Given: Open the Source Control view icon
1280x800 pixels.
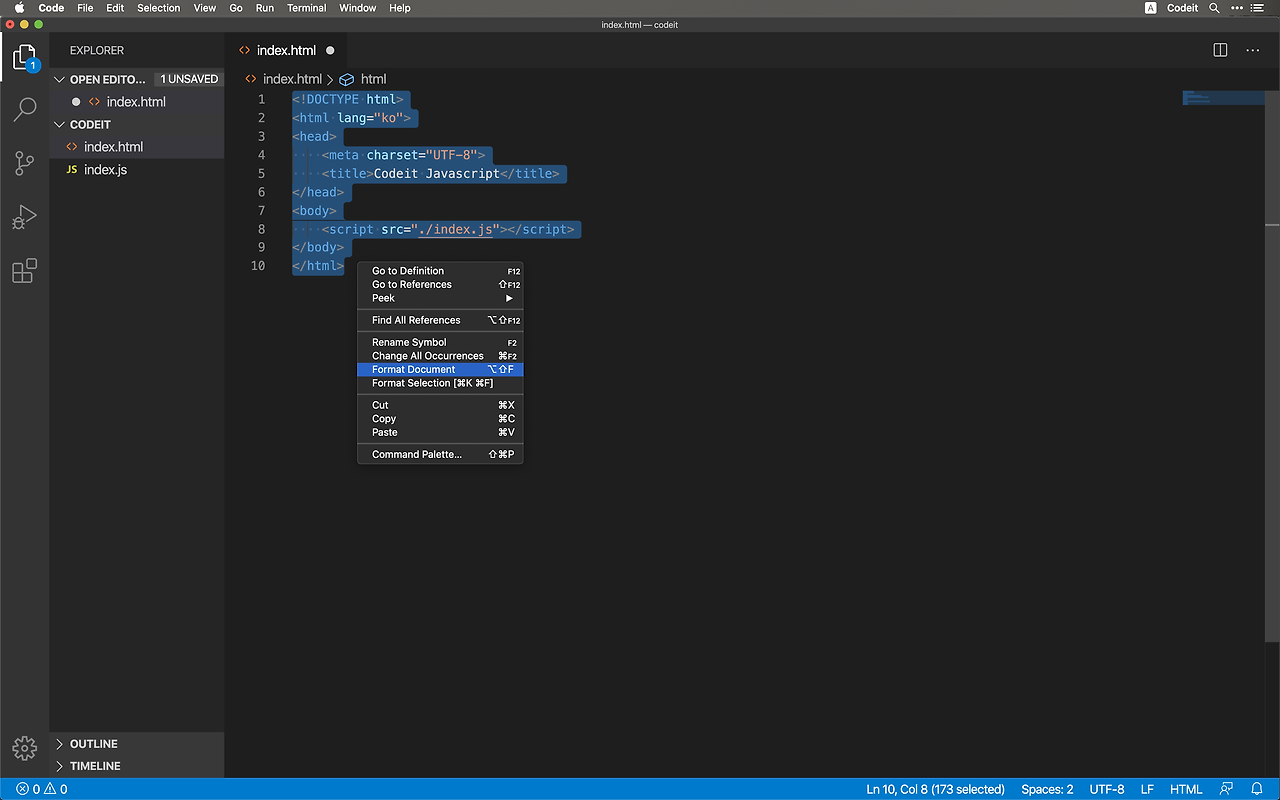Looking at the screenshot, I should 25,163.
